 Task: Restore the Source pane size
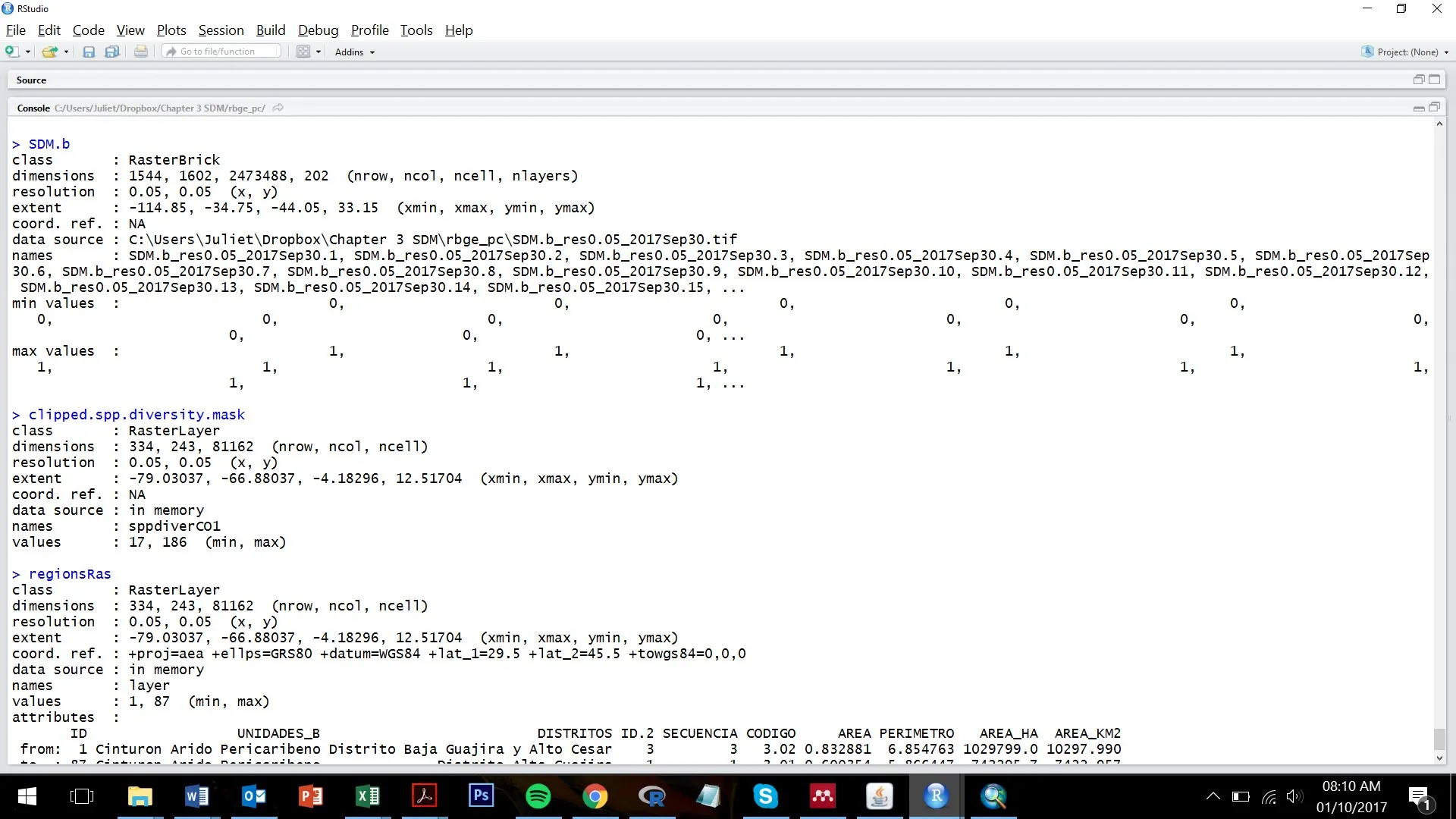coord(1418,80)
